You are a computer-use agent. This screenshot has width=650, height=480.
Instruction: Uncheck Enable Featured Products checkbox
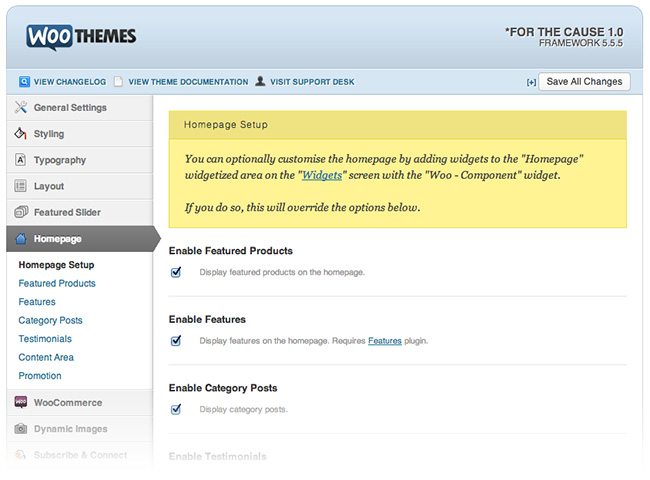[x=176, y=272]
